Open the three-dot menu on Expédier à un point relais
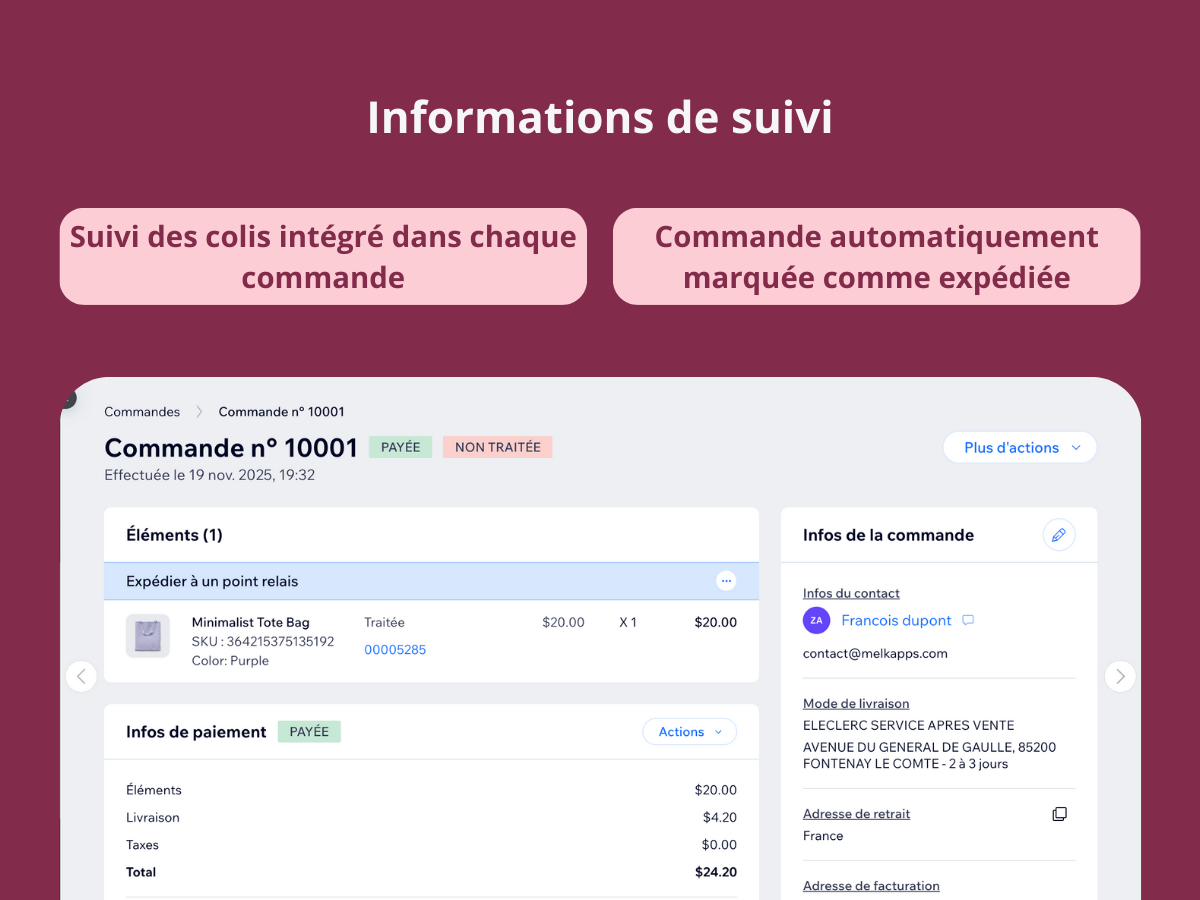1200x900 pixels. click(726, 581)
